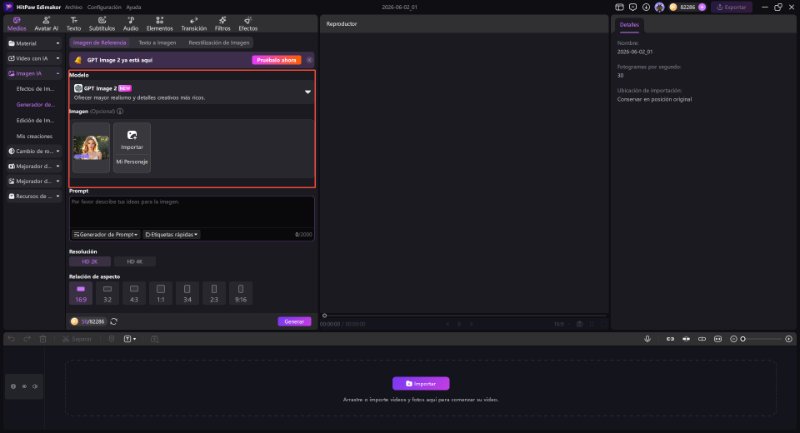Click the redo icon in timeline toolbar
Viewport: 800px width, 433px height.
click(x=27, y=339)
